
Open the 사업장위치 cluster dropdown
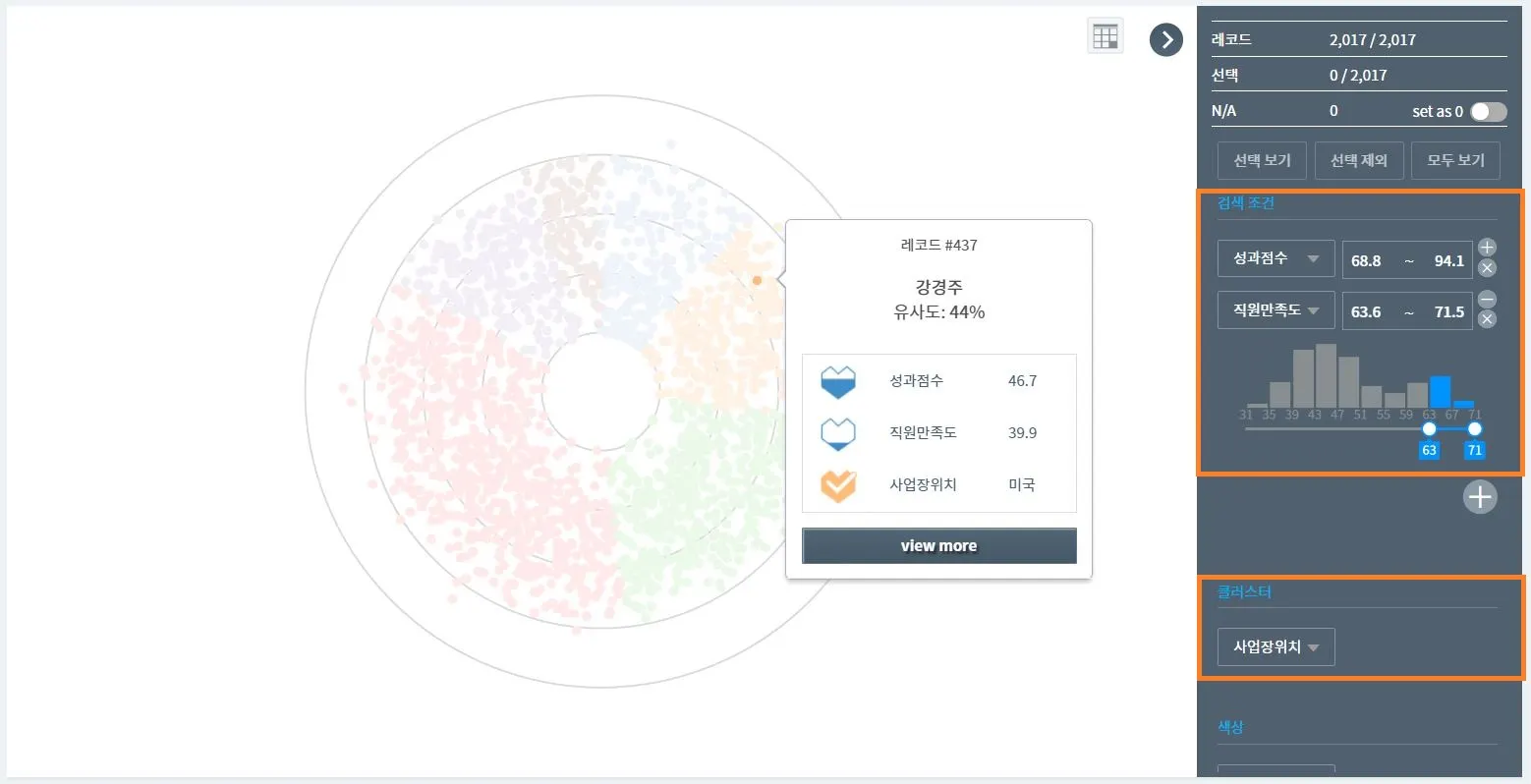tap(1276, 647)
